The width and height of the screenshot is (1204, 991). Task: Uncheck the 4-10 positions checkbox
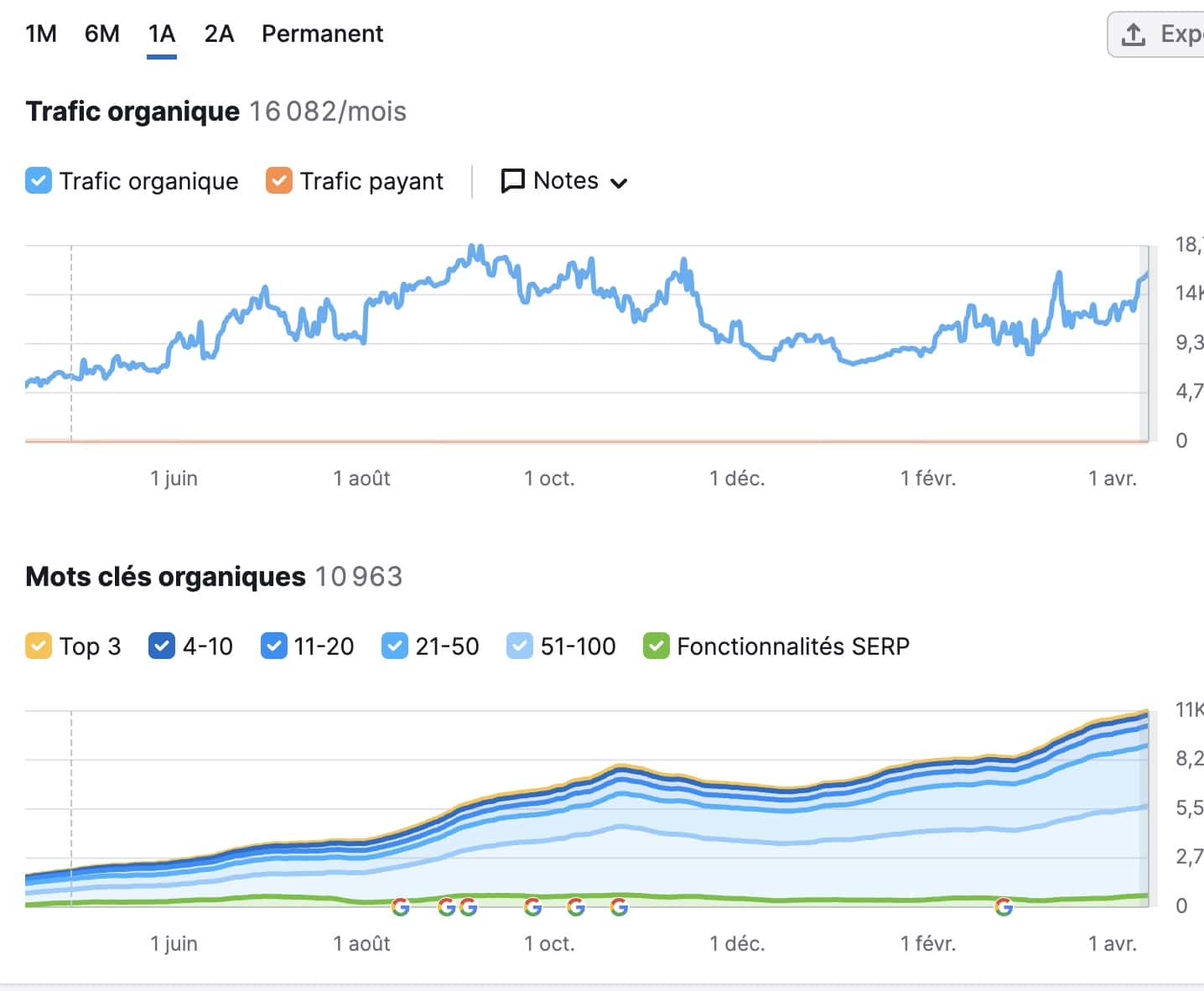(162, 646)
